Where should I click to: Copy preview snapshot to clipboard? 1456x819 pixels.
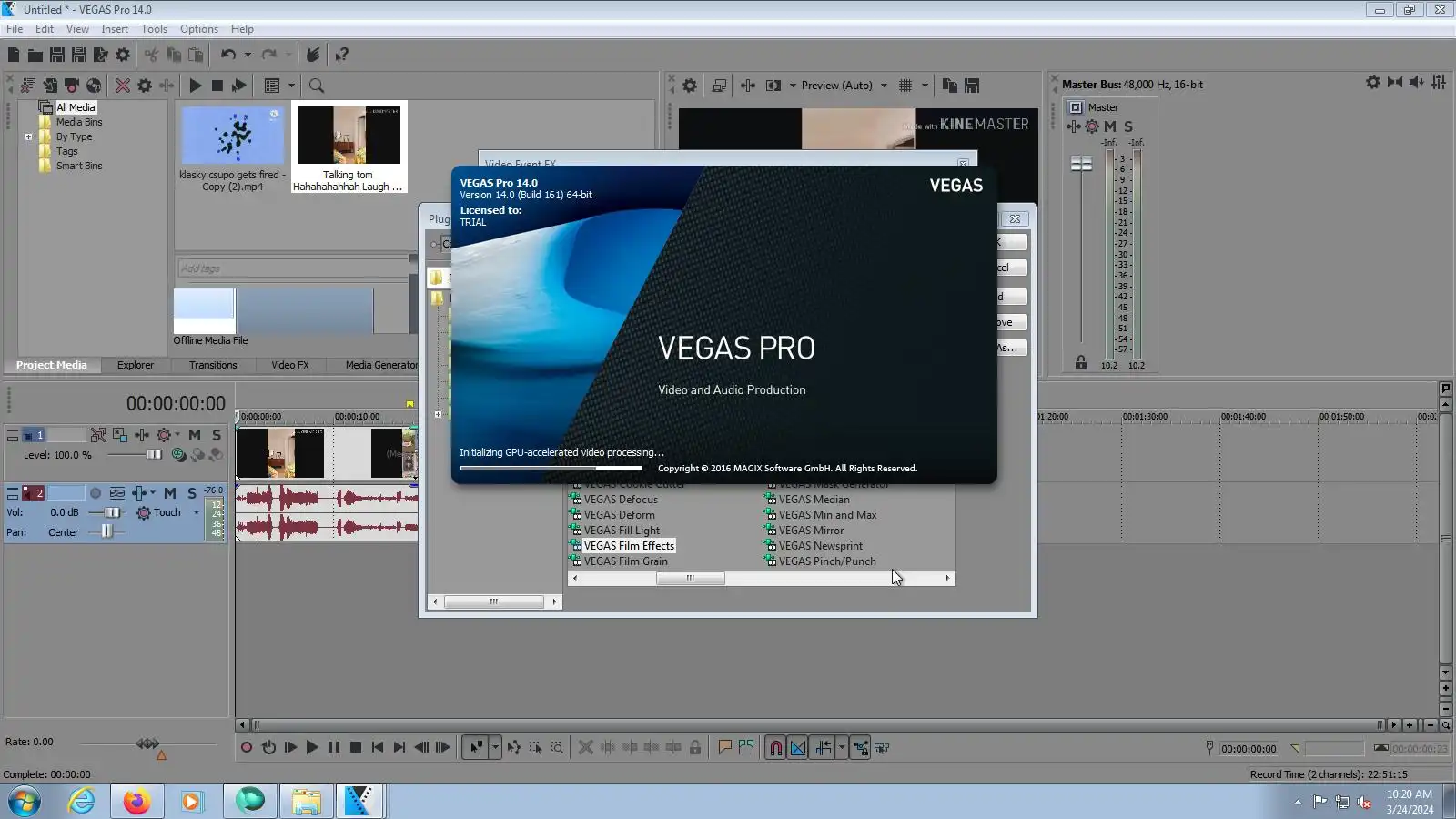click(949, 86)
